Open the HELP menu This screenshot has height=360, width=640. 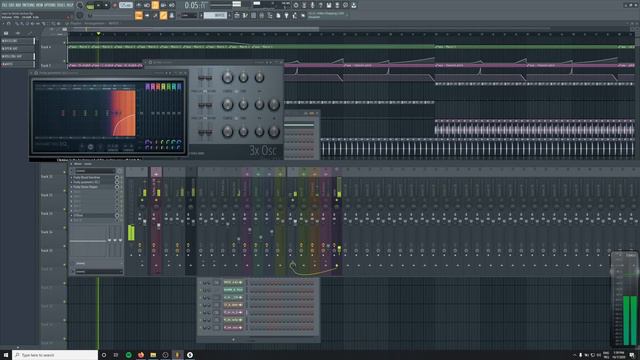(70, 5)
